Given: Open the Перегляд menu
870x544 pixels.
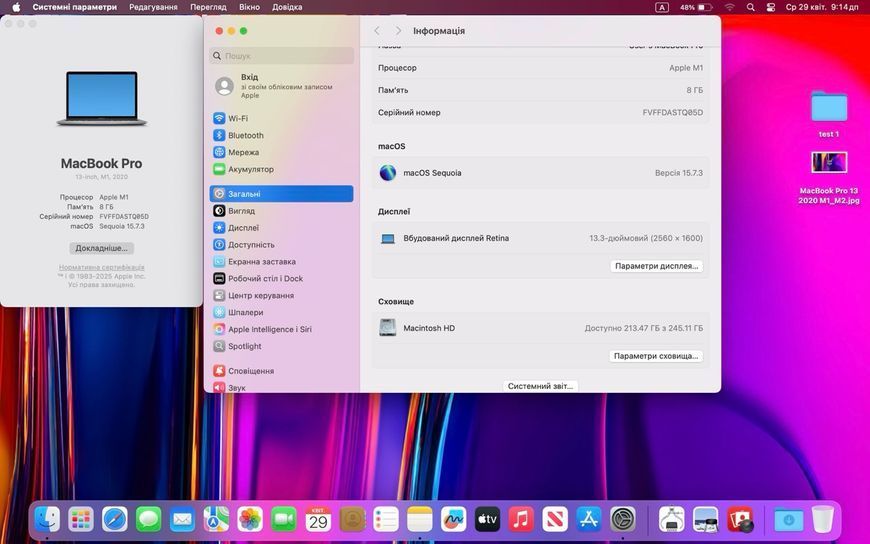Looking at the screenshot, I should [208, 7].
